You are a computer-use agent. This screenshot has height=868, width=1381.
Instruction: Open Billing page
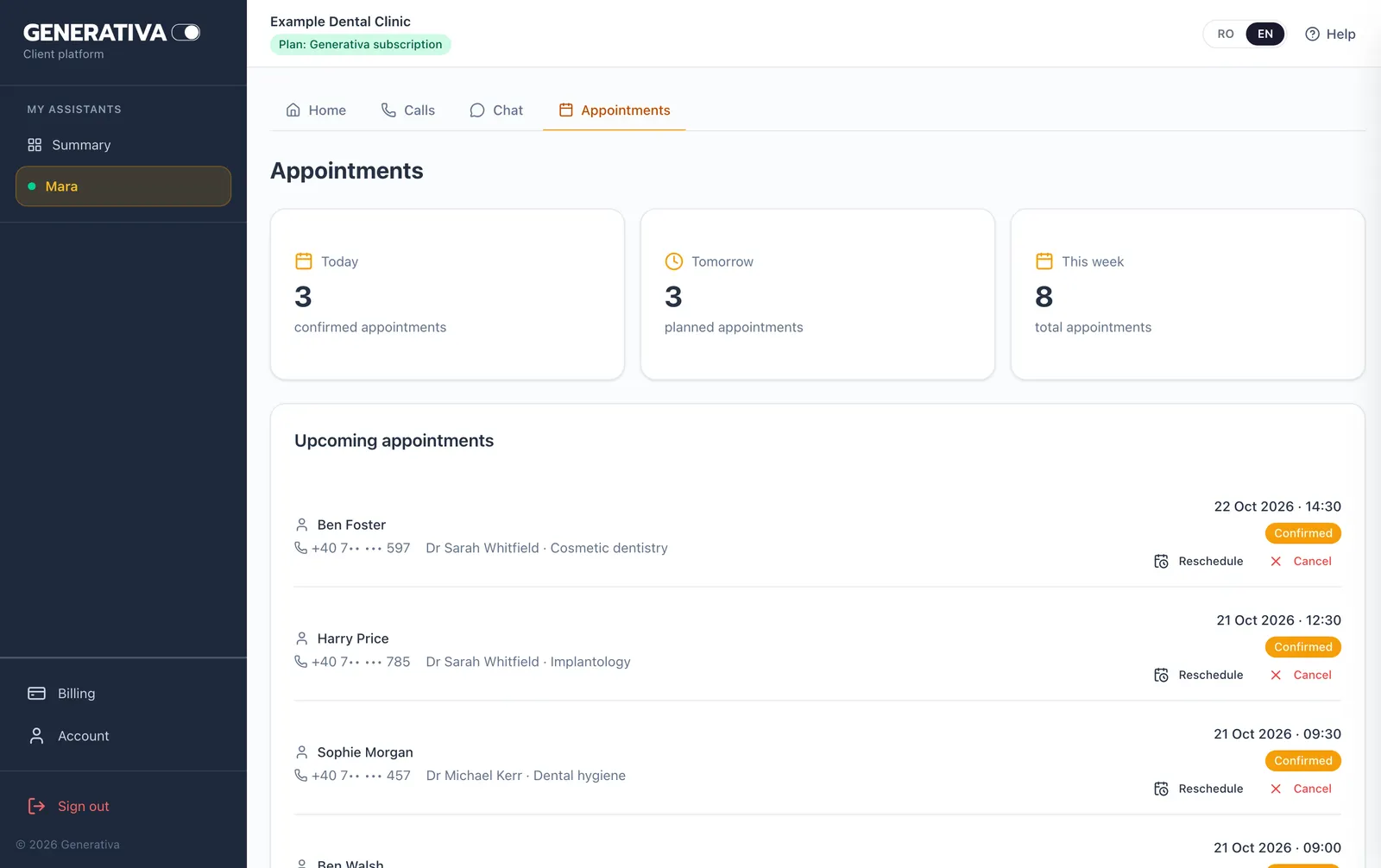pyautogui.click(x=123, y=694)
